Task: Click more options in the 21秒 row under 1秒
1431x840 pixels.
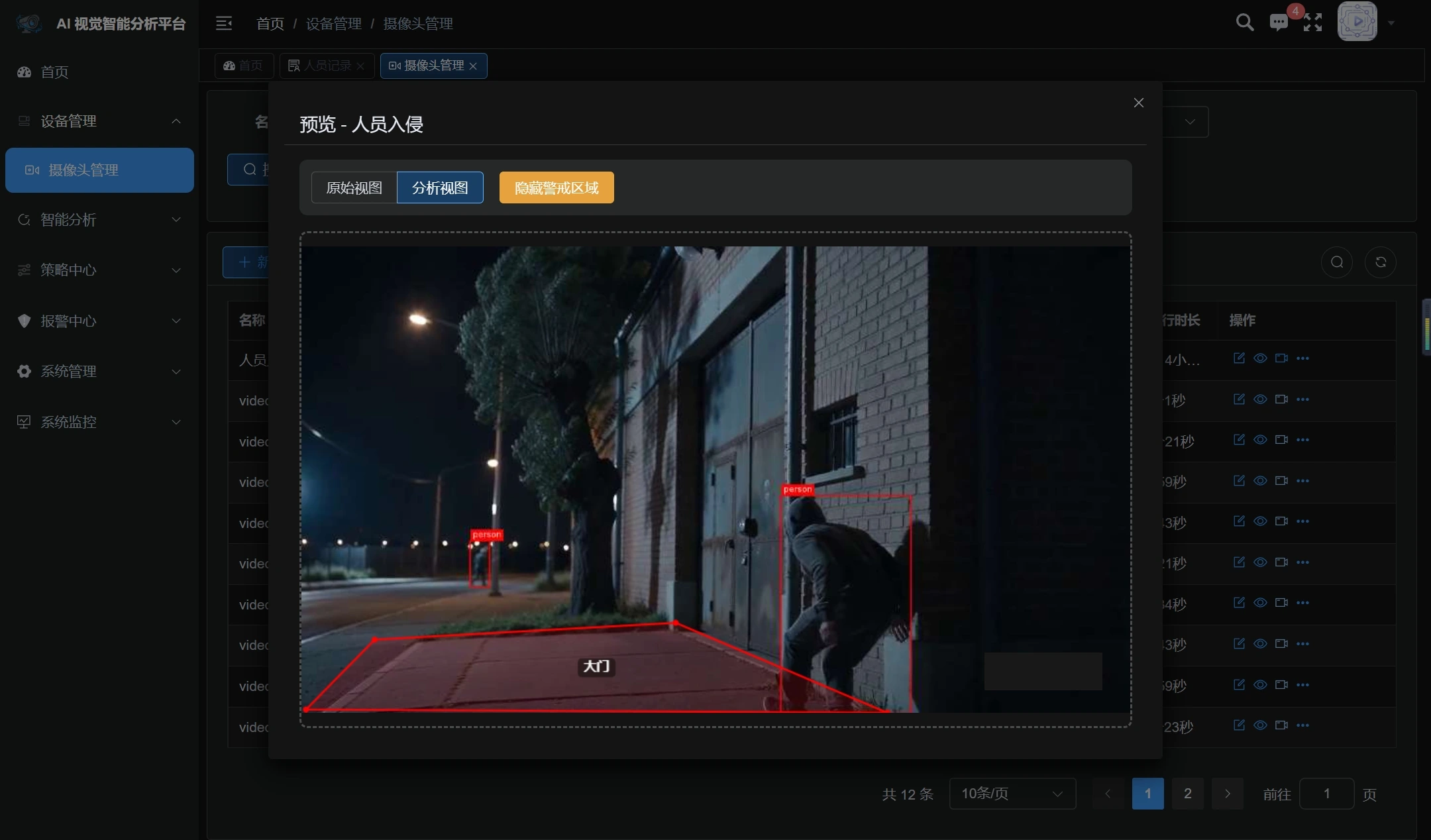Action: point(1302,439)
